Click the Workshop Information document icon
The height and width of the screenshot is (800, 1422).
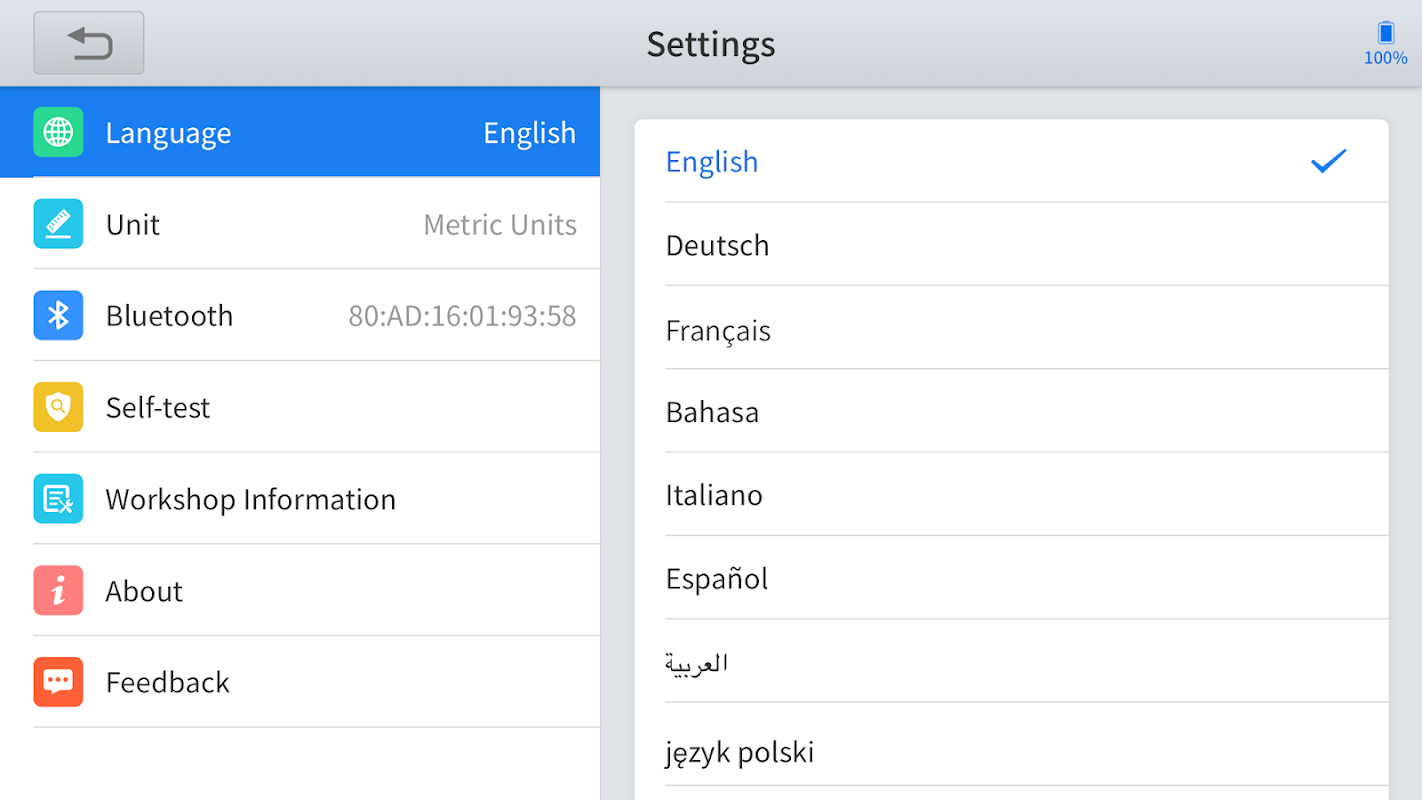[58, 499]
